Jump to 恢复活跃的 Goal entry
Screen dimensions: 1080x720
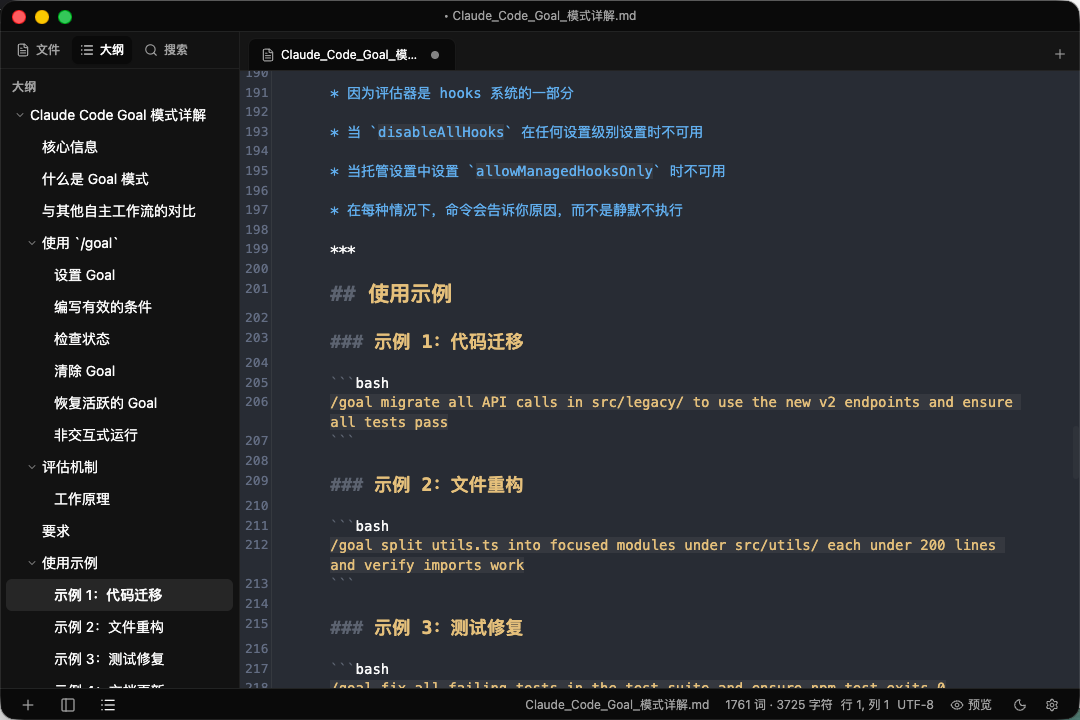pyautogui.click(x=105, y=403)
